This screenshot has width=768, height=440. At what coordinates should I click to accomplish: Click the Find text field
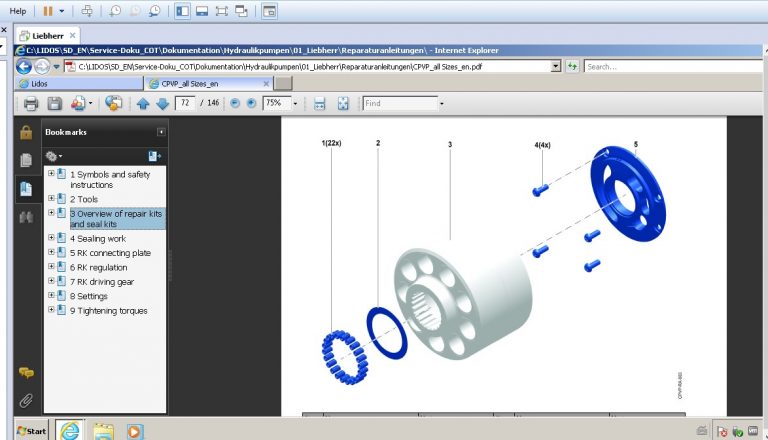point(400,103)
